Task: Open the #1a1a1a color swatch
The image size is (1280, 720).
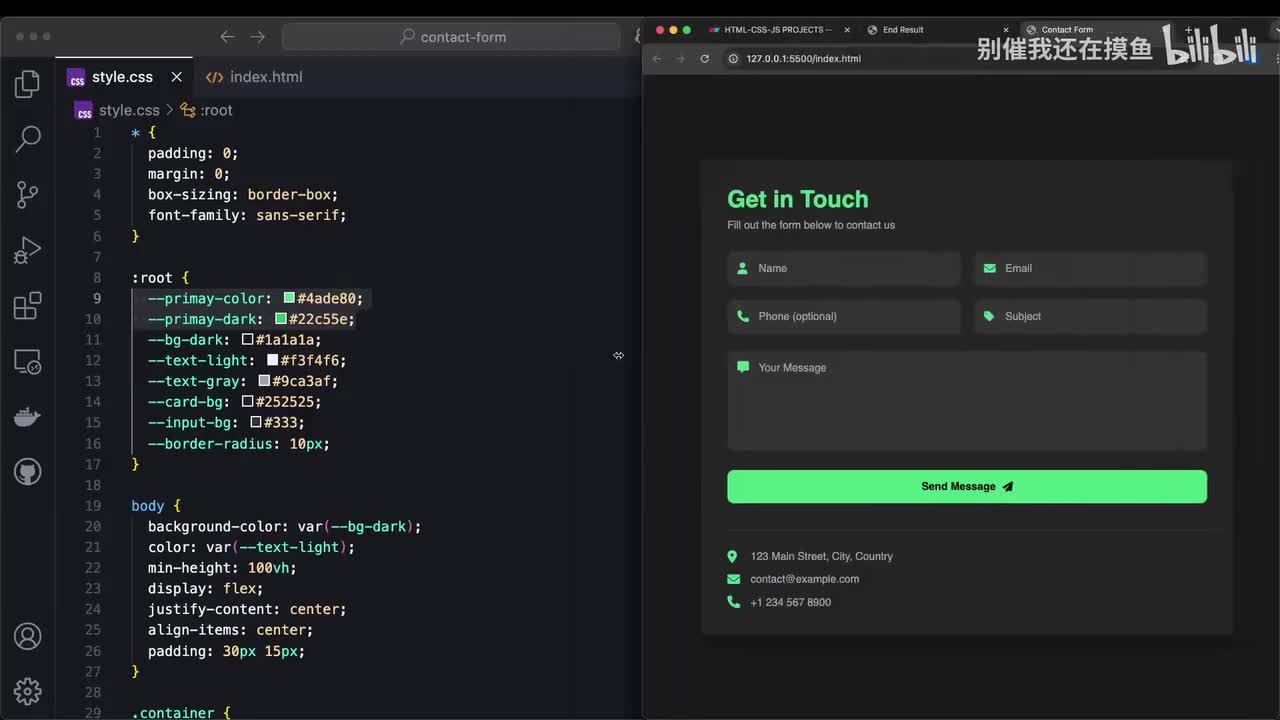Action: 247,340
